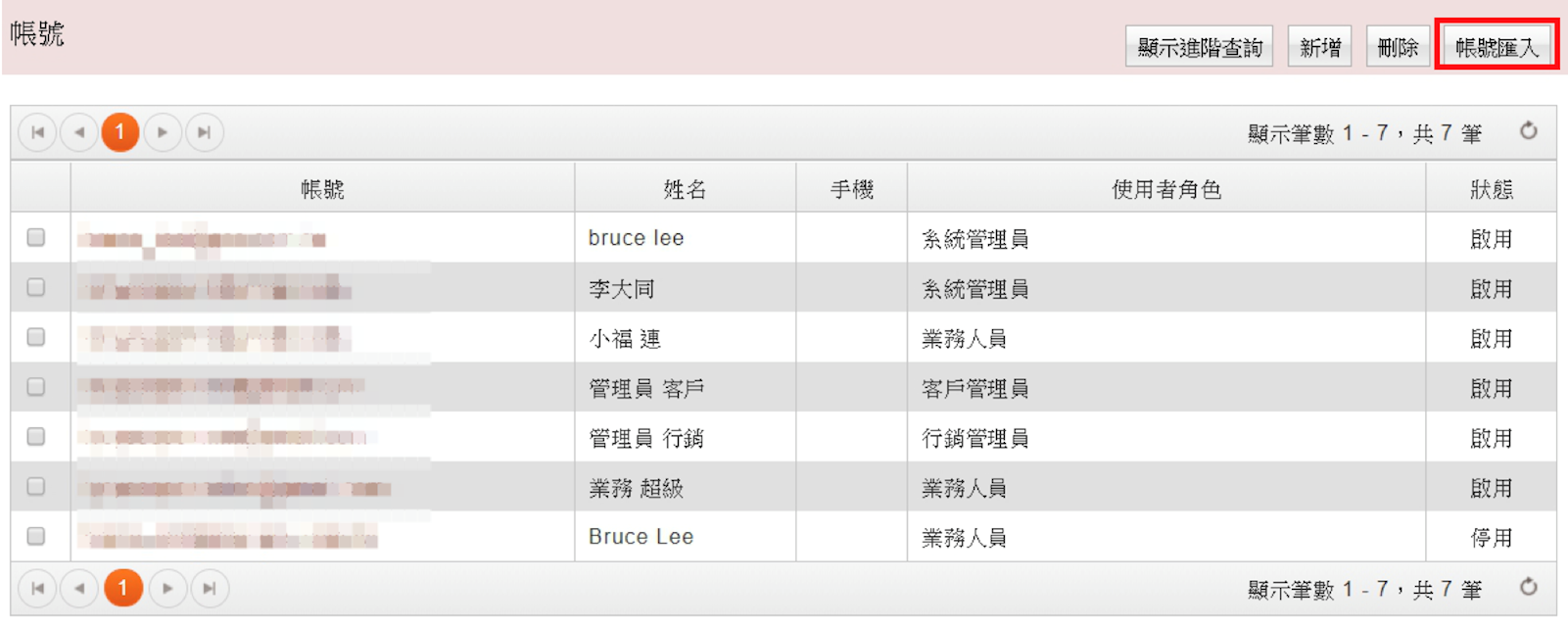
Task: Go to first page in top pager
Action: point(38,132)
